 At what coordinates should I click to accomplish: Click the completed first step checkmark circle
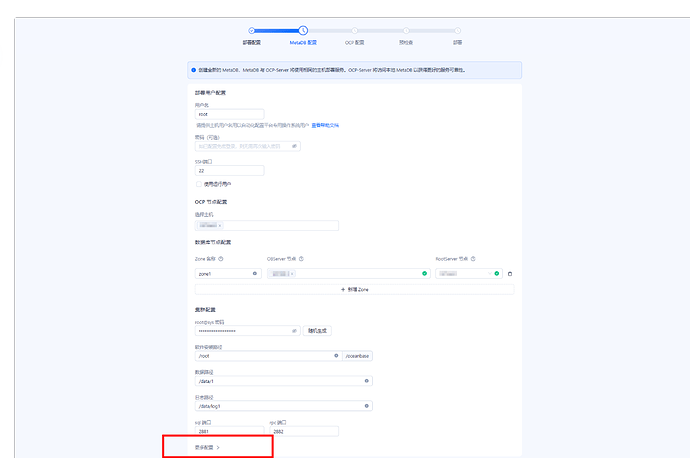pos(251,30)
